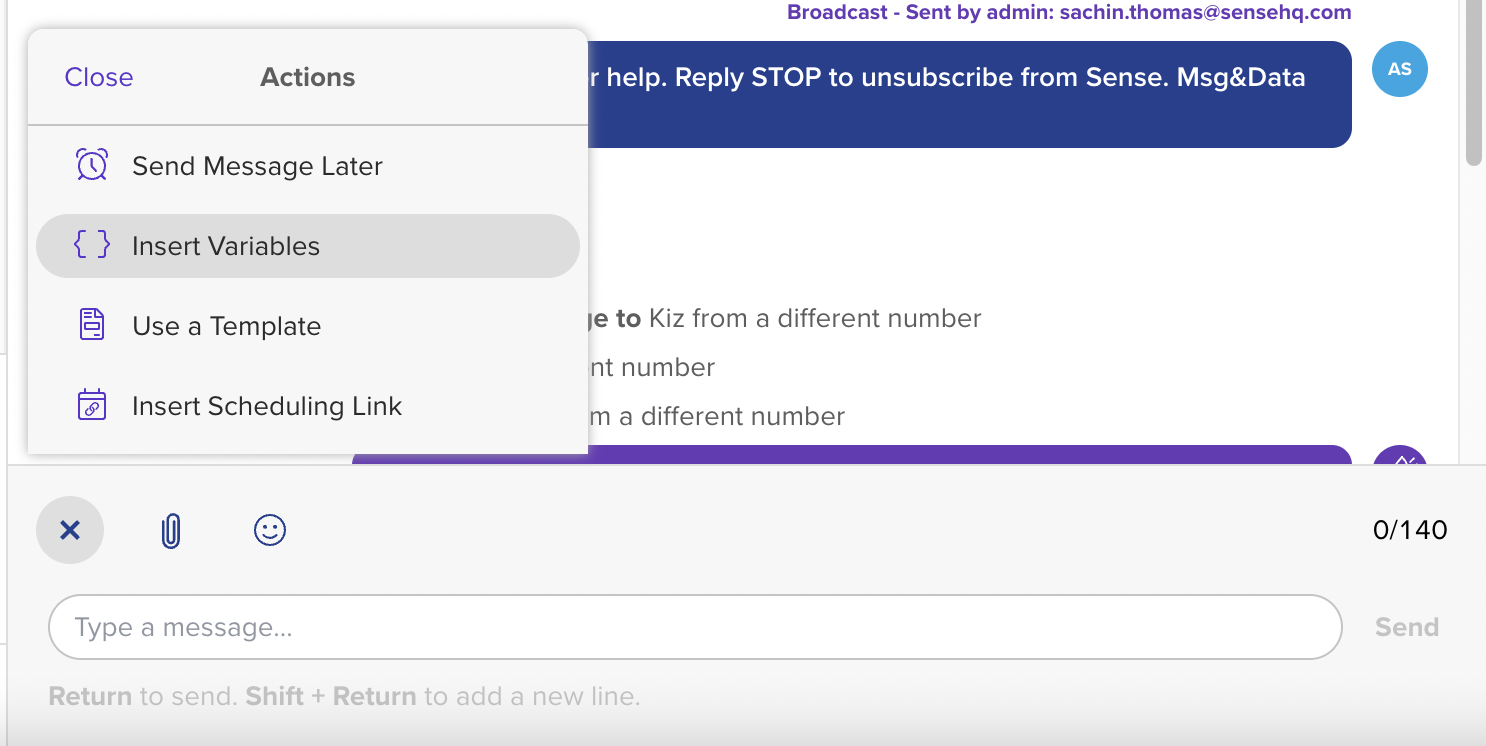Screen dimensions: 1486x746
Task: Click the partially visible purple avatar
Action: pos(1400,456)
